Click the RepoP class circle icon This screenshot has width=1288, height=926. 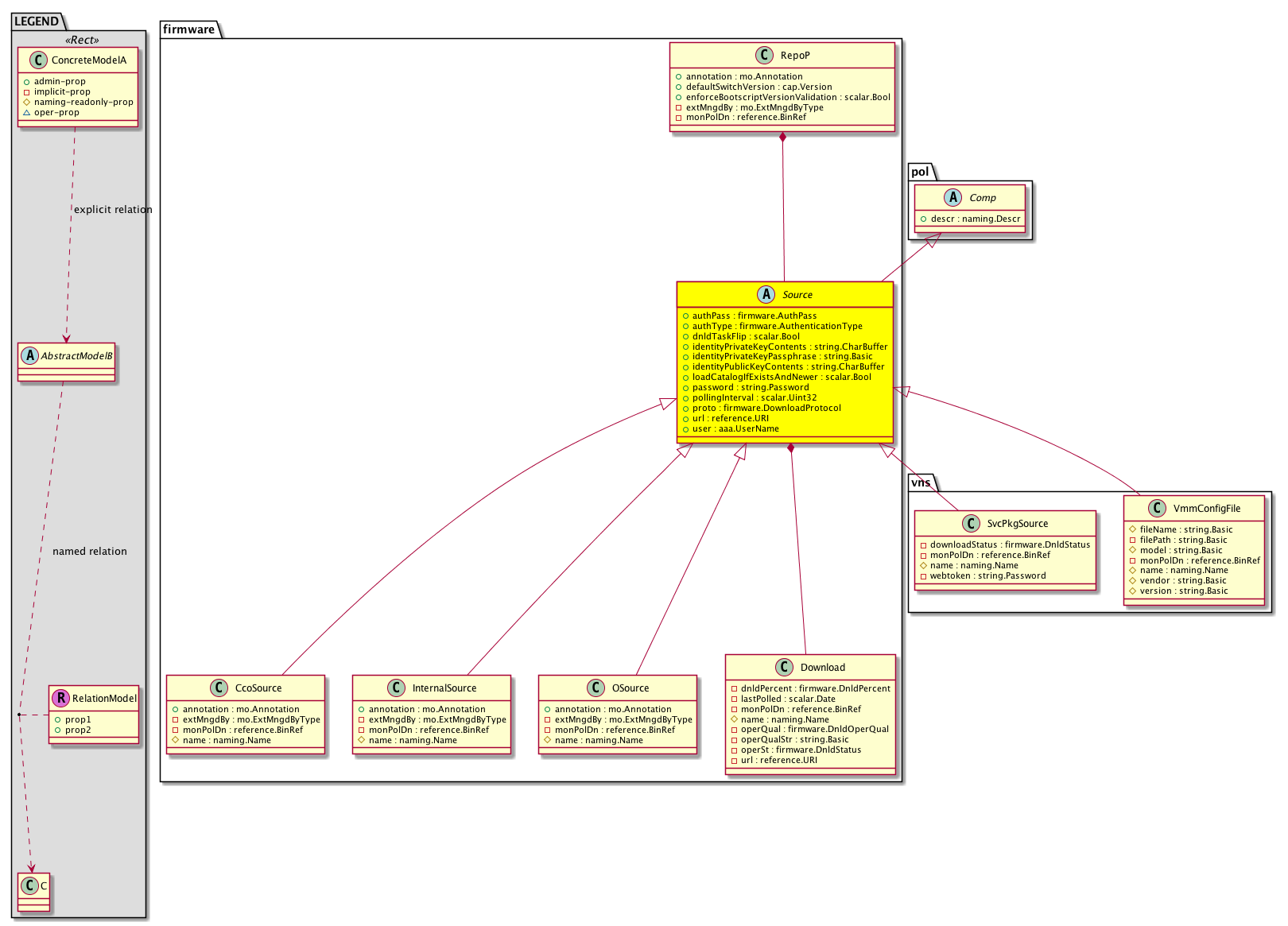(x=764, y=55)
